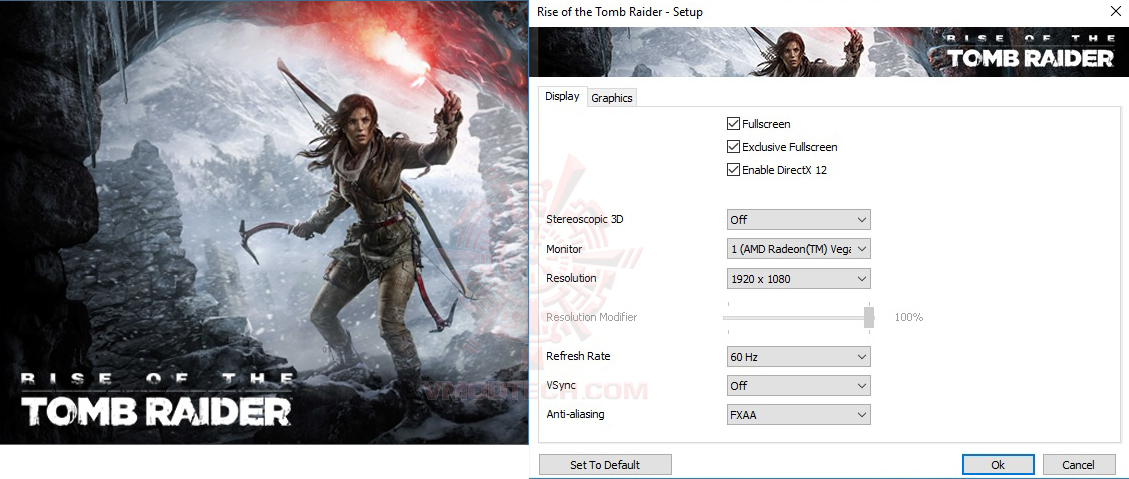Open the Stereoscopic 3D dropdown
1129x479 pixels.
(x=799, y=220)
